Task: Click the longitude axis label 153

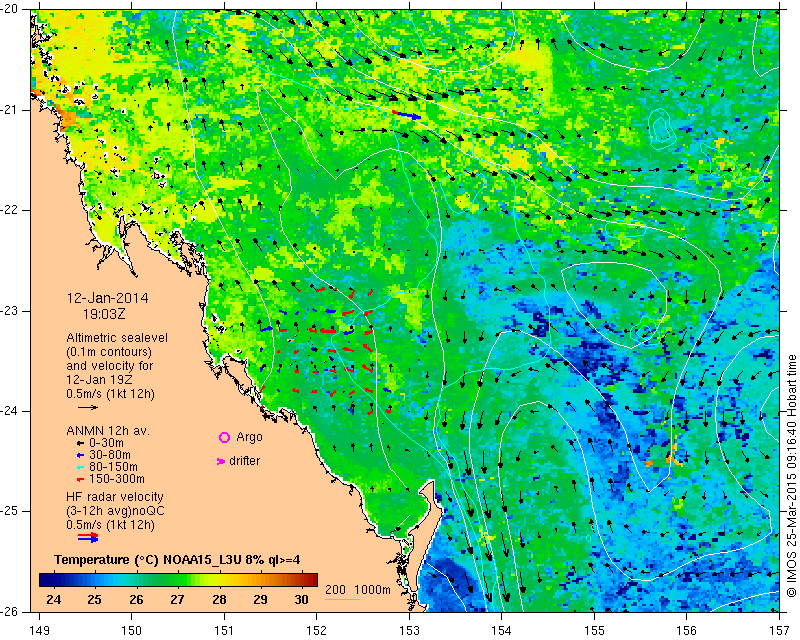Action: [x=409, y=631]
